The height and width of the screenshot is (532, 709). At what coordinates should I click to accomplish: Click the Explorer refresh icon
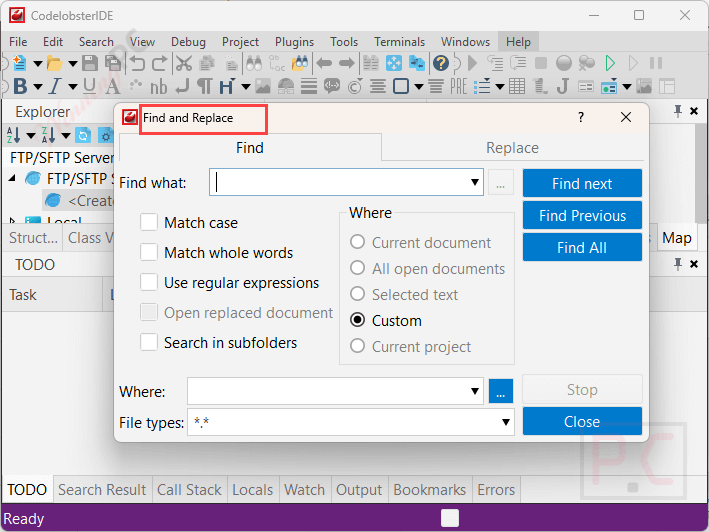[x=83, y=135]
